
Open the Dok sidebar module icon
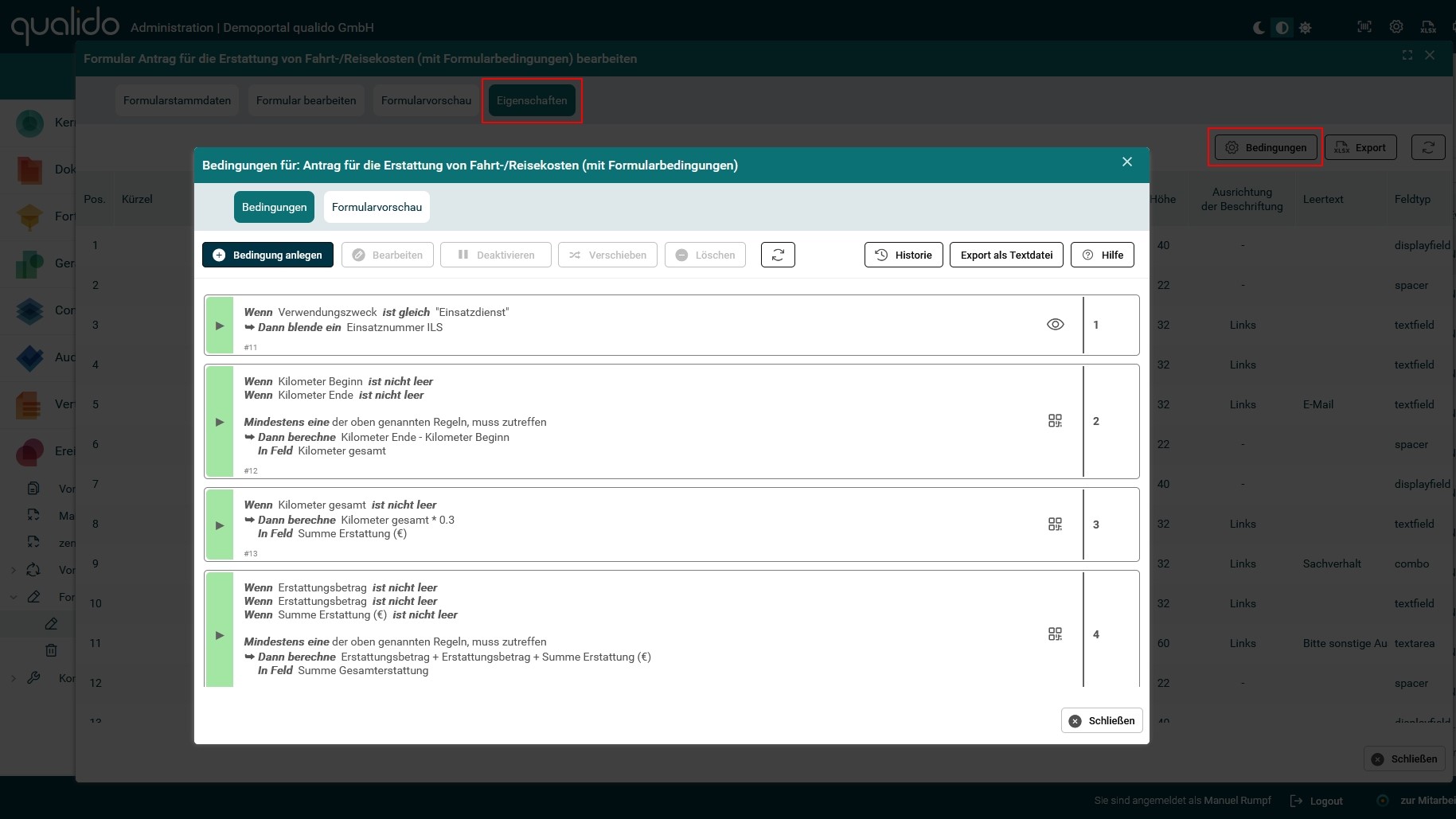coord(30,170)
